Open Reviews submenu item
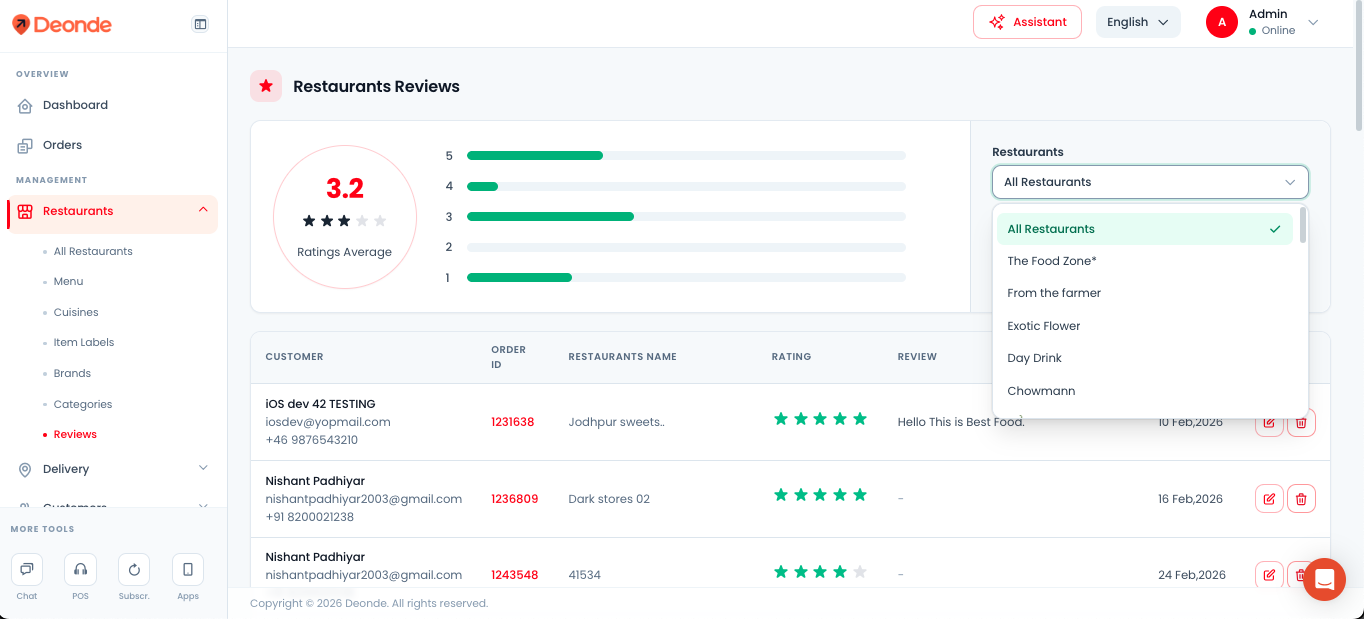 point(75,434)
